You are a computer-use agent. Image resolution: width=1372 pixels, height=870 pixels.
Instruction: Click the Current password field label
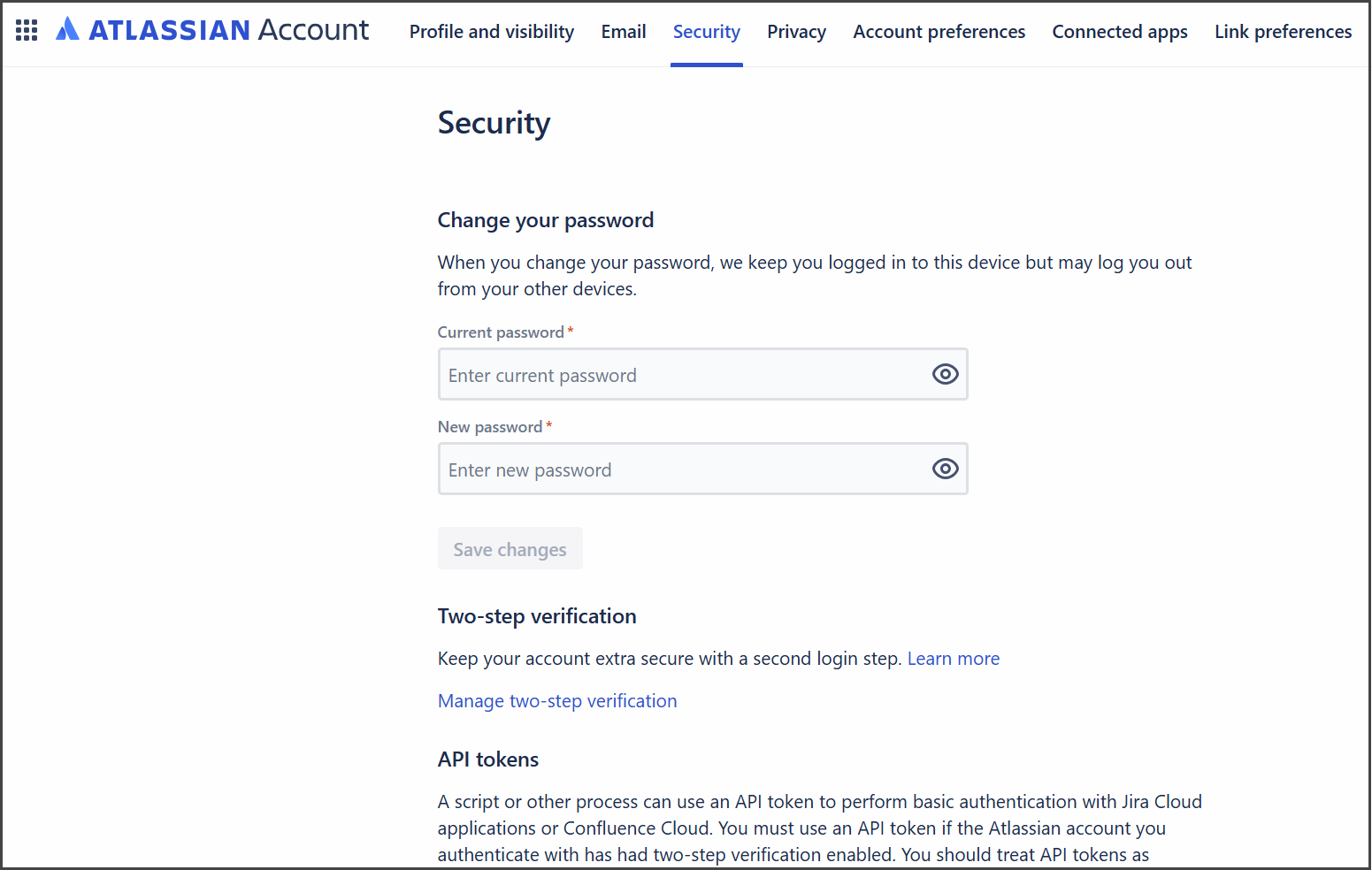click(501, 332)
